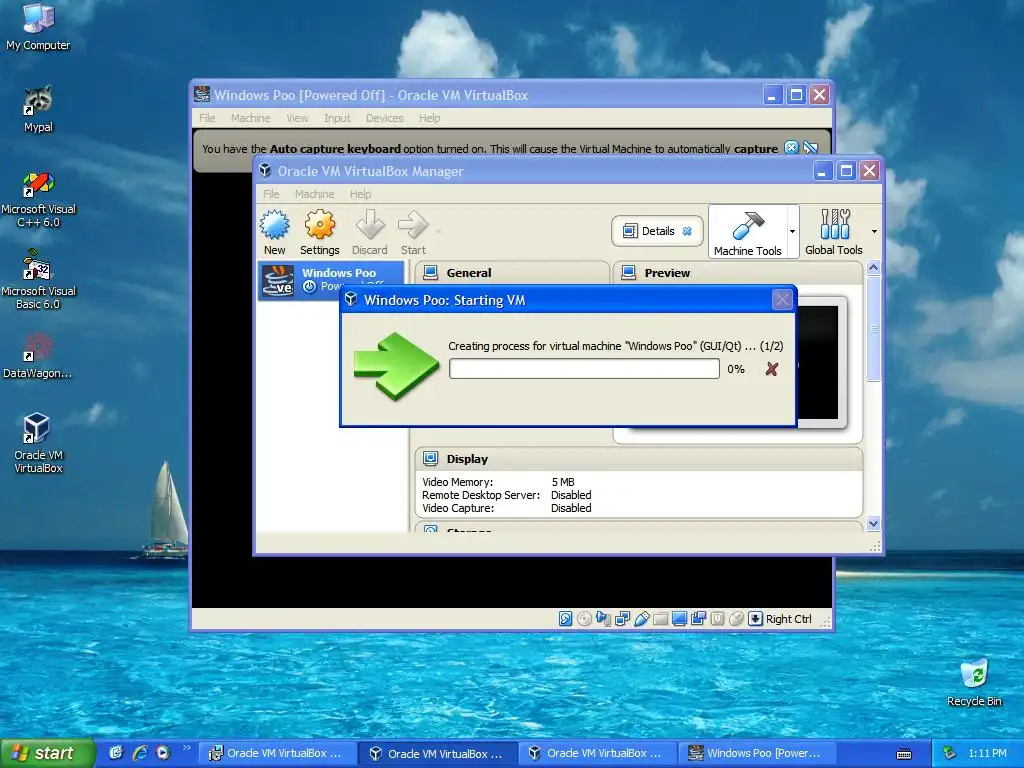The height and width of the screenshot is (768, 1024).
Task: Collapse the General details section header
Action: pos(511,272)
